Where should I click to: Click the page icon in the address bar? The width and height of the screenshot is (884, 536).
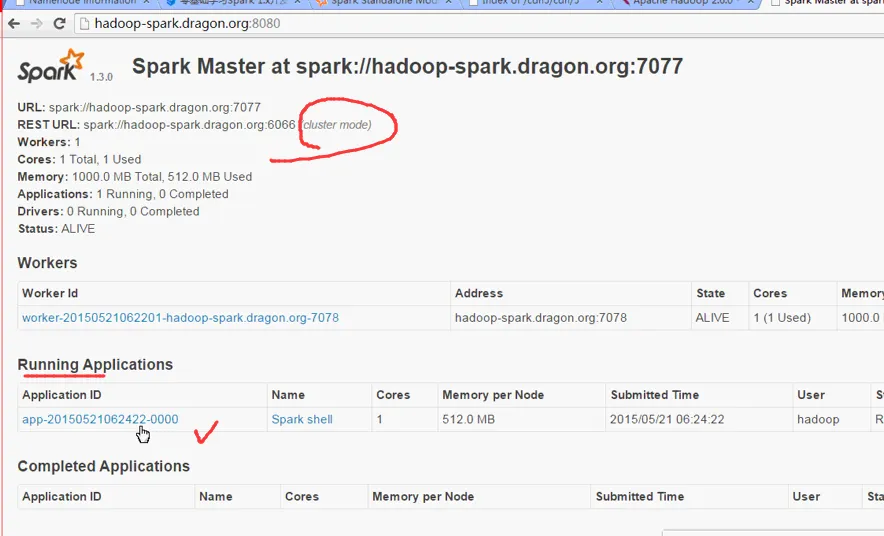pyautogui.click(x=84, y=24)
